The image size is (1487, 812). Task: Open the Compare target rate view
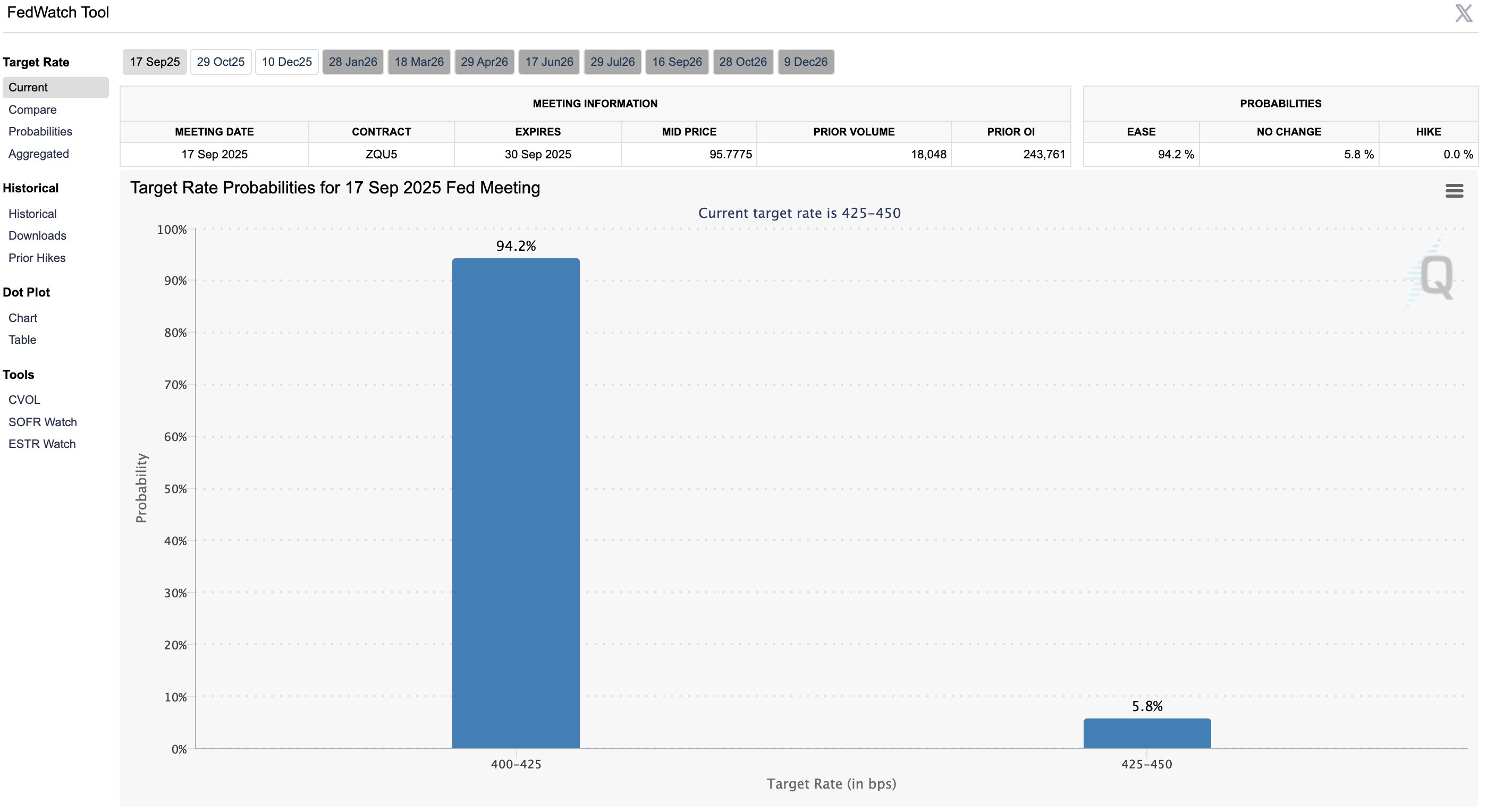coord(32,109)
